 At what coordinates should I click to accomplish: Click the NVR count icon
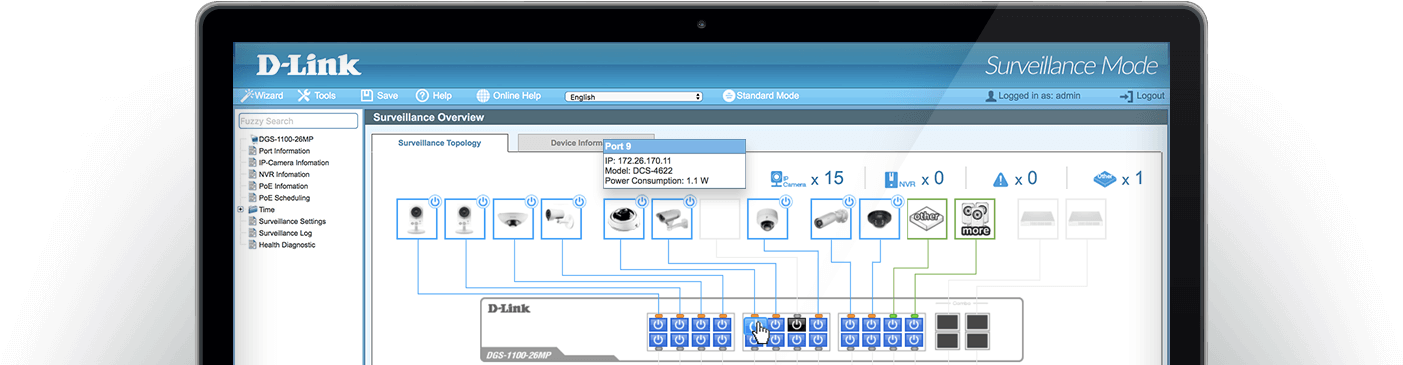[899, 180]
